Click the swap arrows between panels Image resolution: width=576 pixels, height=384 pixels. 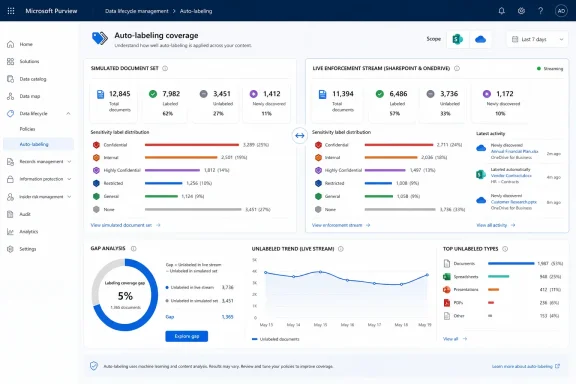pos(300,136)
